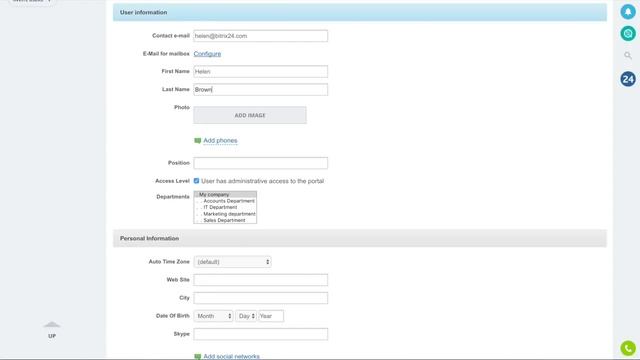The width and height of the screenshot is (640, 360).
Task: Open the teal chat messenger icon
Action: tap(628, 33)
